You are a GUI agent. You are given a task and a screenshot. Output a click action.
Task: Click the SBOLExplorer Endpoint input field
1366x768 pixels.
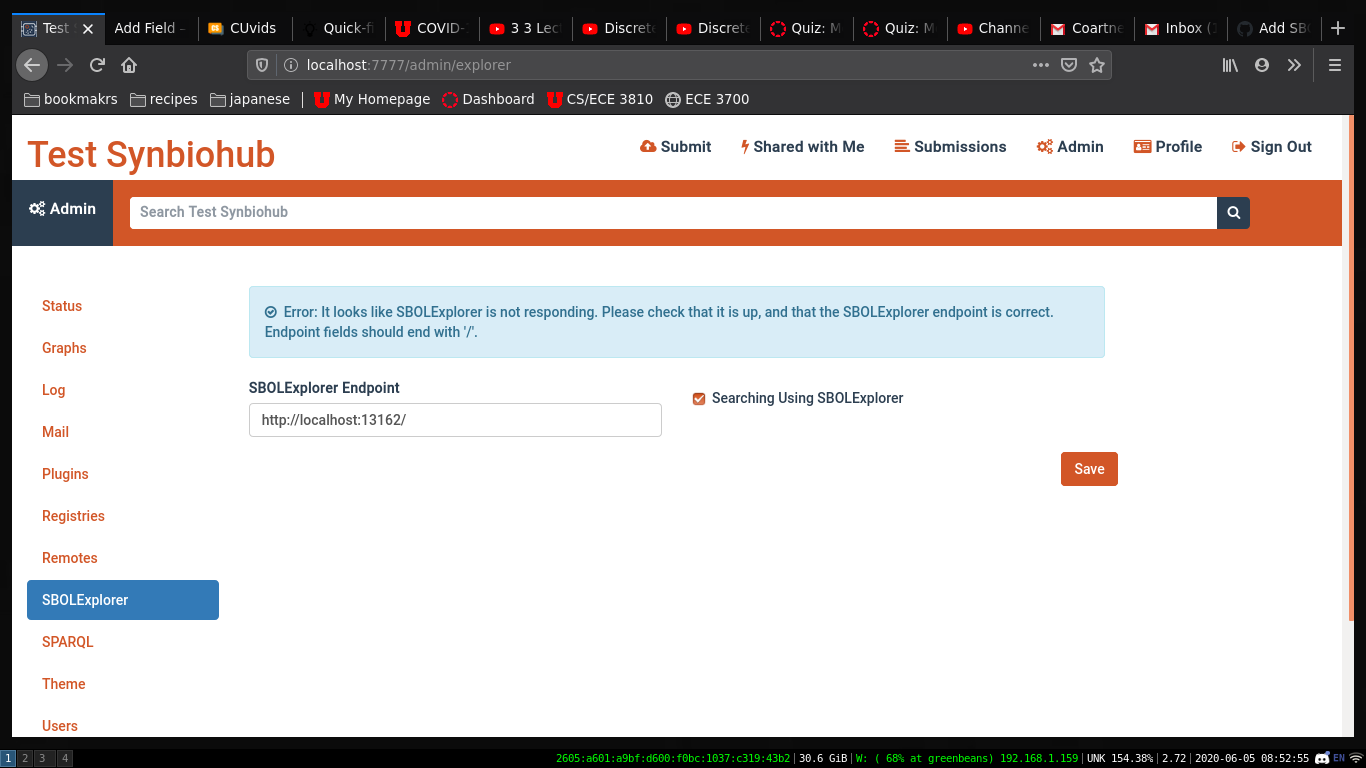pyautogui.click(x=455, y=420)
